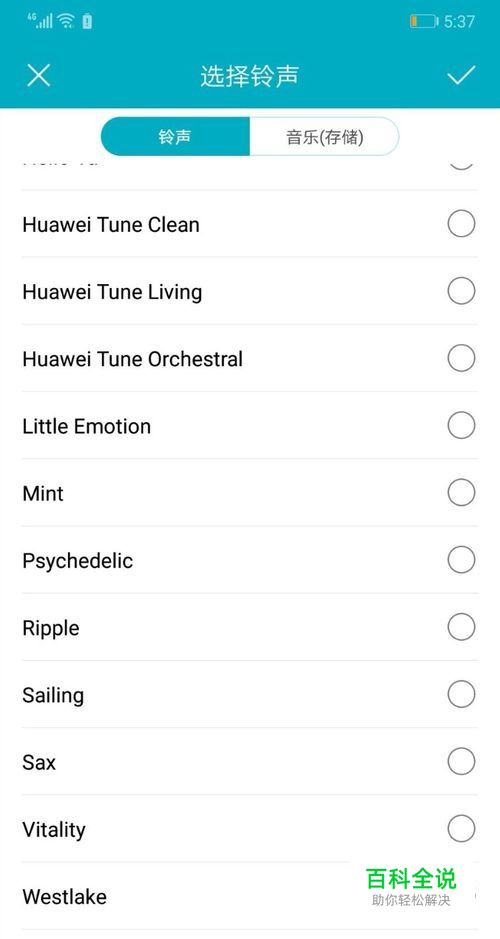Tap the X cancel icon
The width and height of the screenshot is (500, 939).
click(x=39, y=75)
